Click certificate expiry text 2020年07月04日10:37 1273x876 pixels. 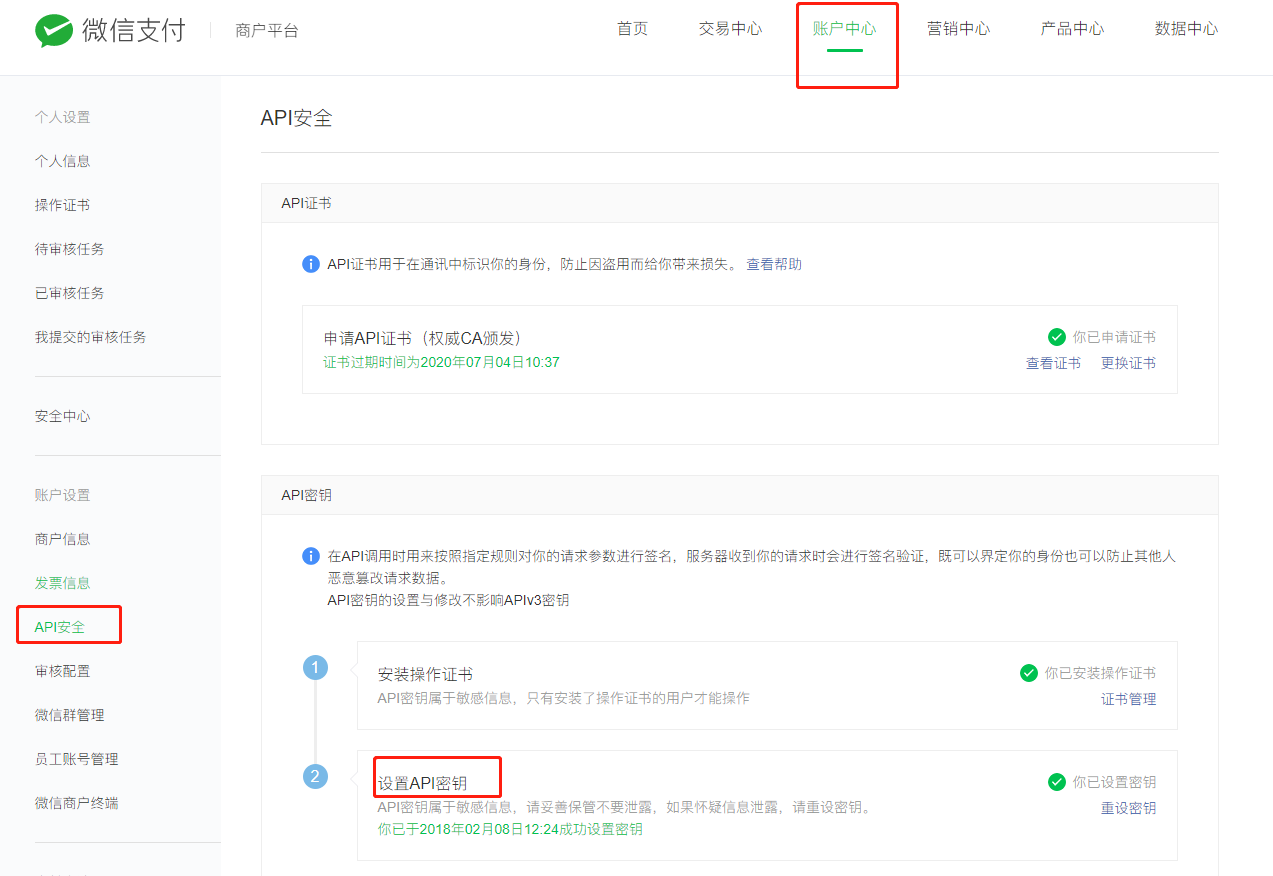(490, 362)
